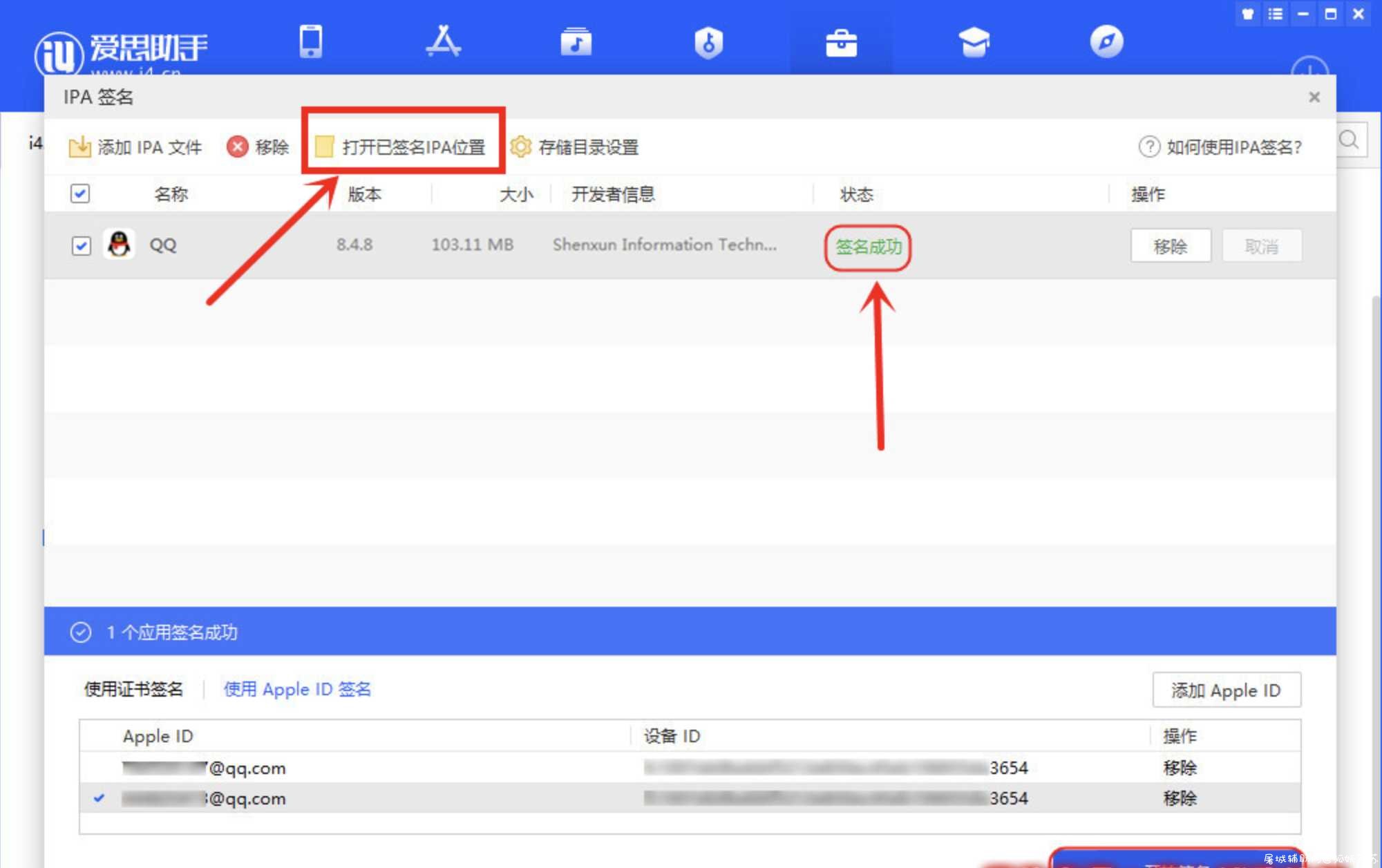This screenshot has height=868, width=1382.
Task: Click the 设备 ID column header
Action: [672, 736]
